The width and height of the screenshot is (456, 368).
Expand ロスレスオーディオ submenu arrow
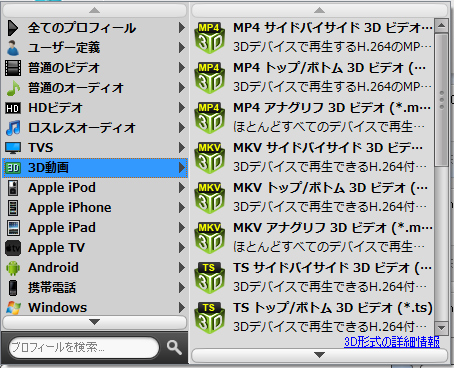(x=181, y=128)
